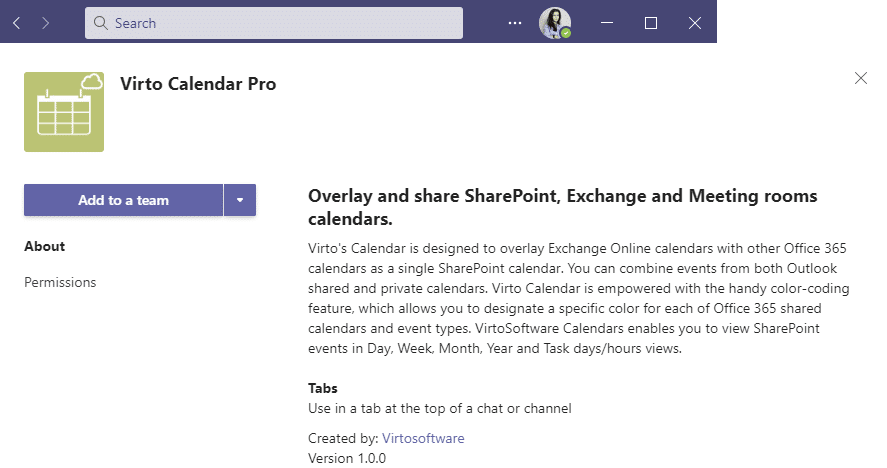887x468 pixels.
Task: Go back with the left arrow
Action: click(x=17, y=23)
